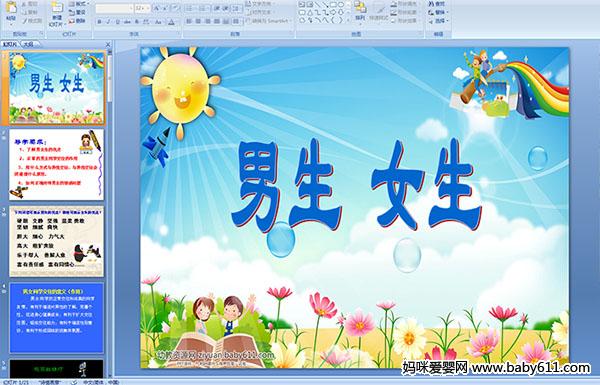Click the Replace button in Editing group

[438, 12]
